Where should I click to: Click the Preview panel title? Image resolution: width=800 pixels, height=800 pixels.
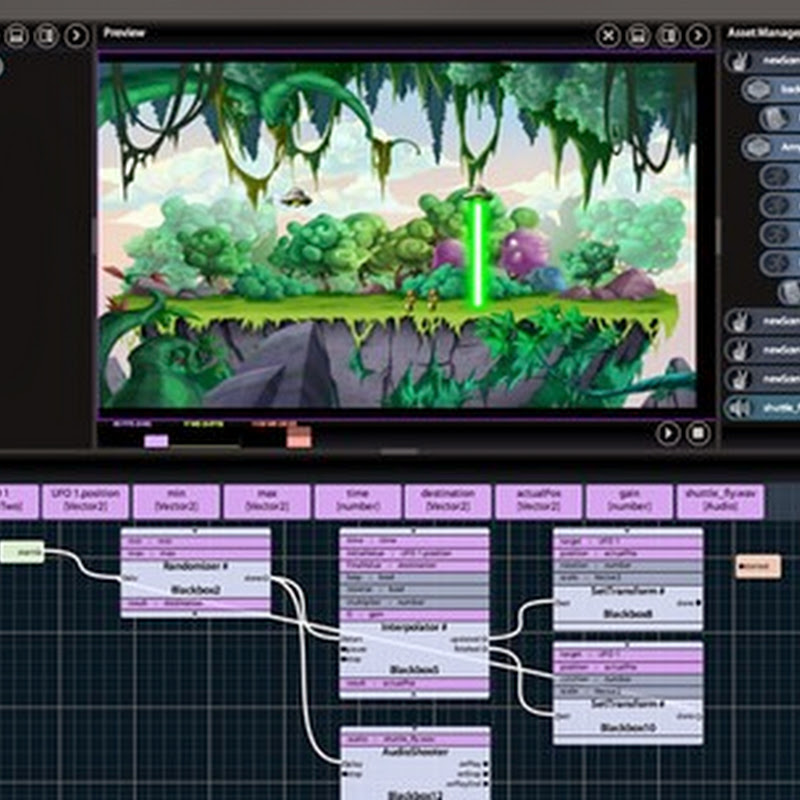point(124,33)
